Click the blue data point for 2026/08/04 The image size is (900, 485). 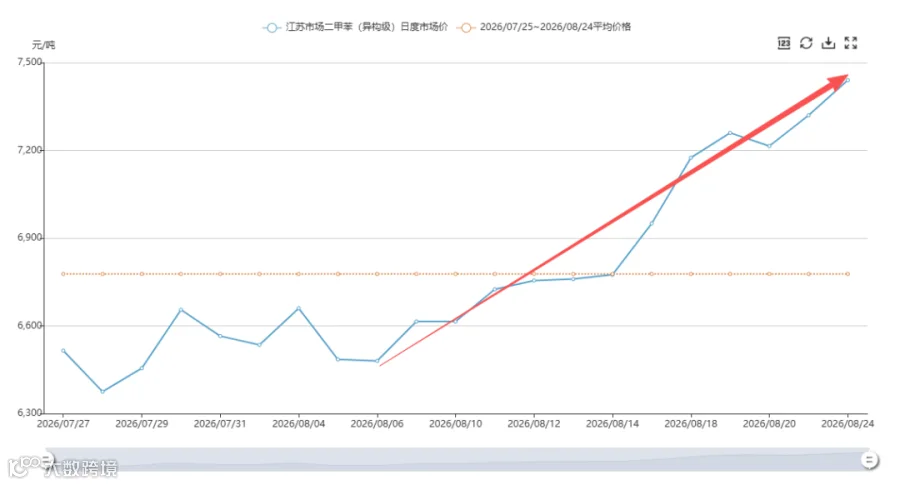point(298,308)
